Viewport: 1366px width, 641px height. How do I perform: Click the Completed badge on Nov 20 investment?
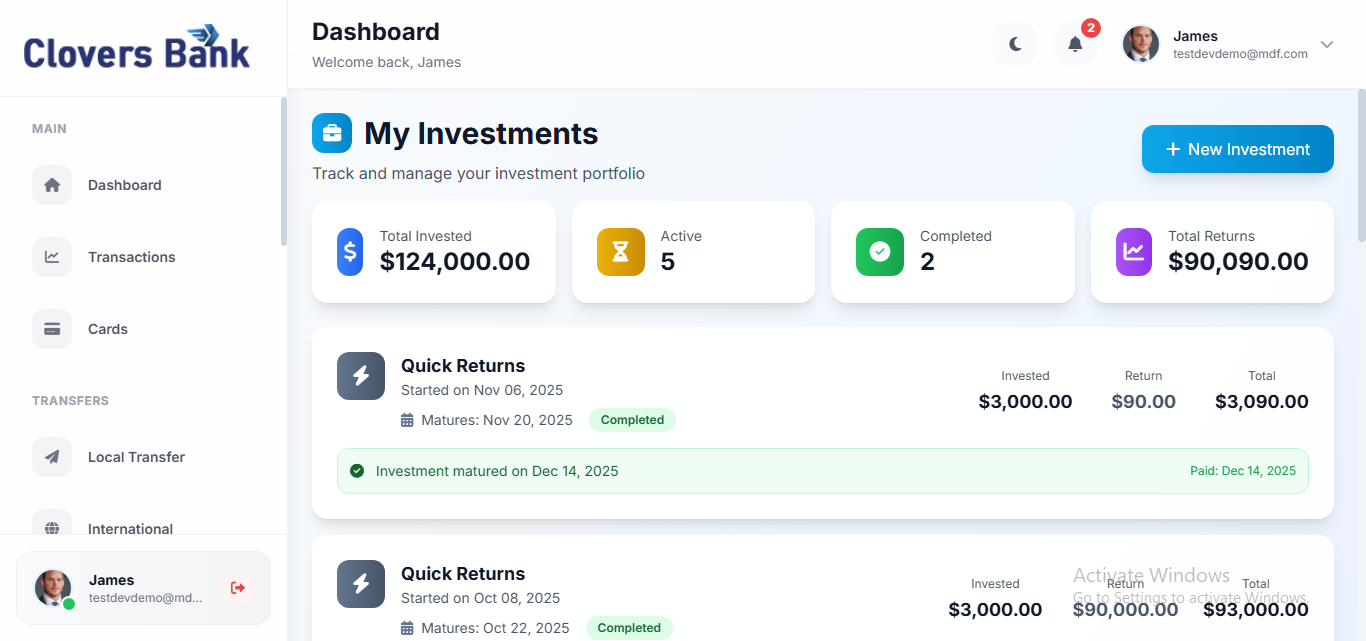pyautogui.click(x=632, y=420)
